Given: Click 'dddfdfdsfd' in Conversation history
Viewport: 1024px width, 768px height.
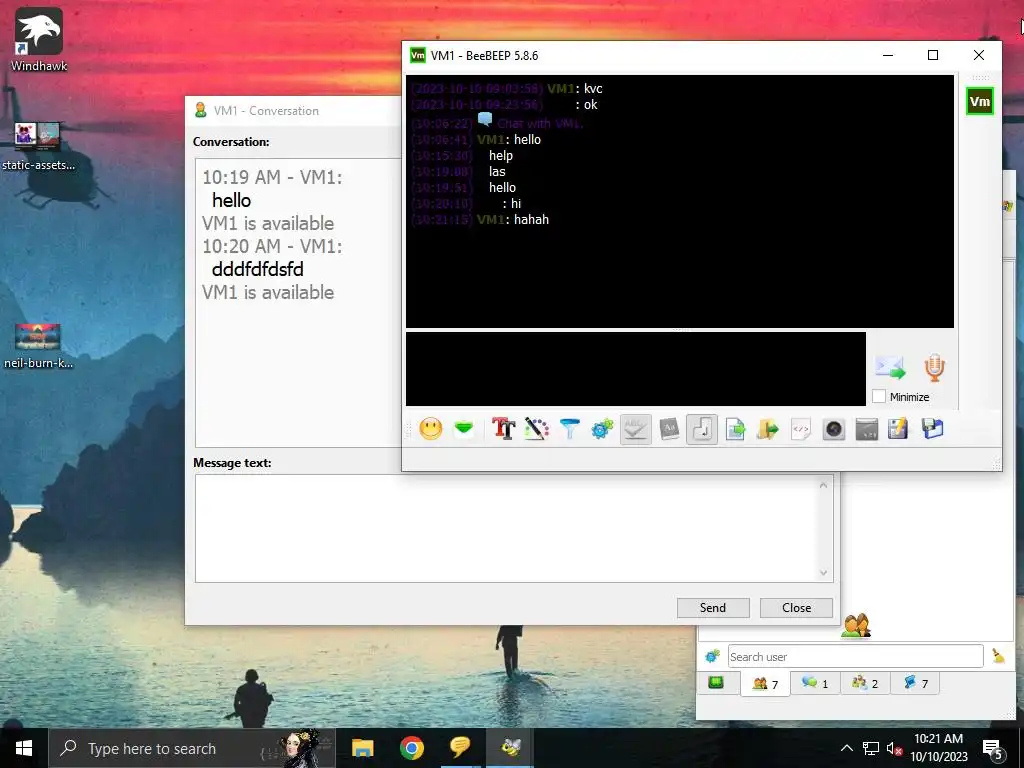Looking at the screenshot, I should (x=257, y=269).
